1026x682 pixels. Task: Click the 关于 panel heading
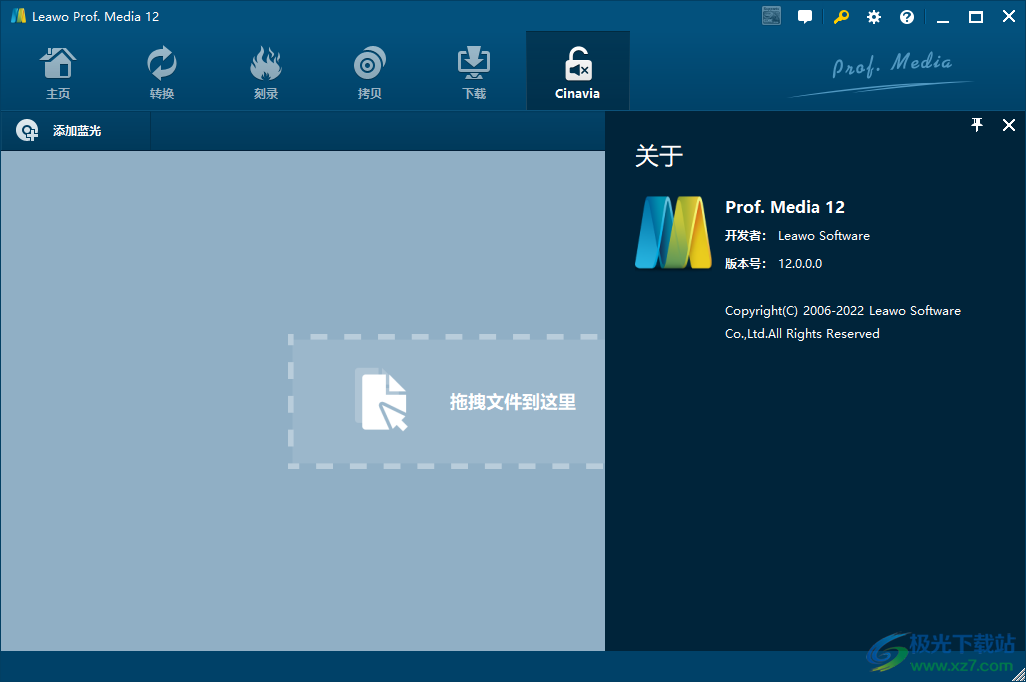pyautogui.click(x=659, y=156)
